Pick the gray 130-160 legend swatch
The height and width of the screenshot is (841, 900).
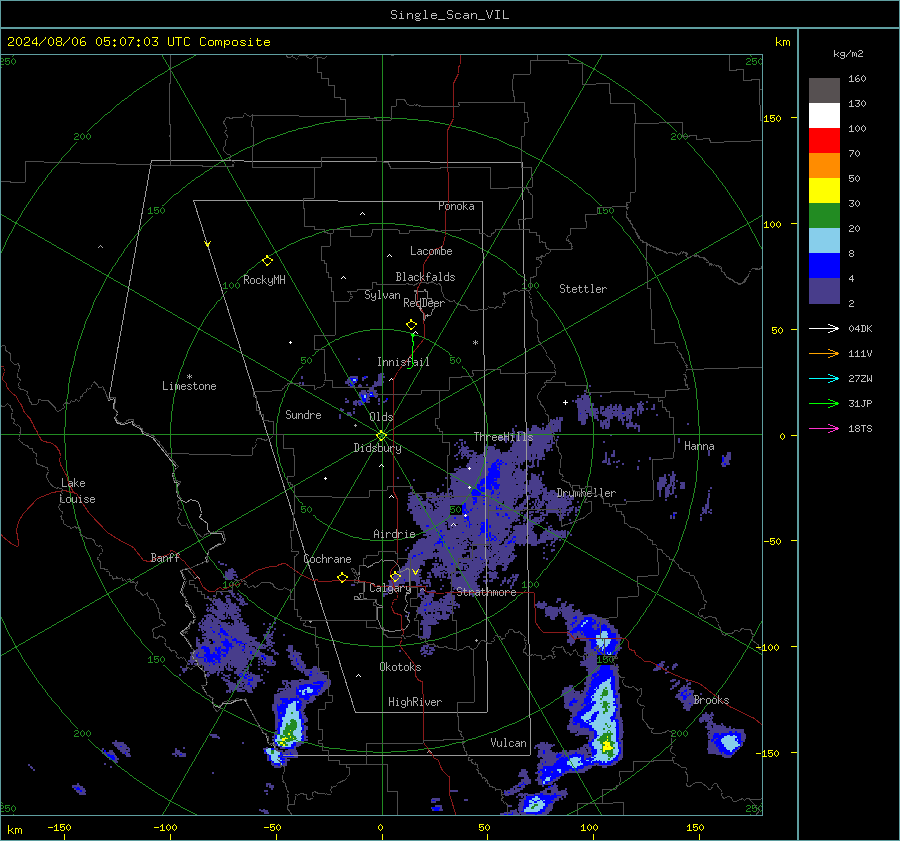tap(824, 91)
